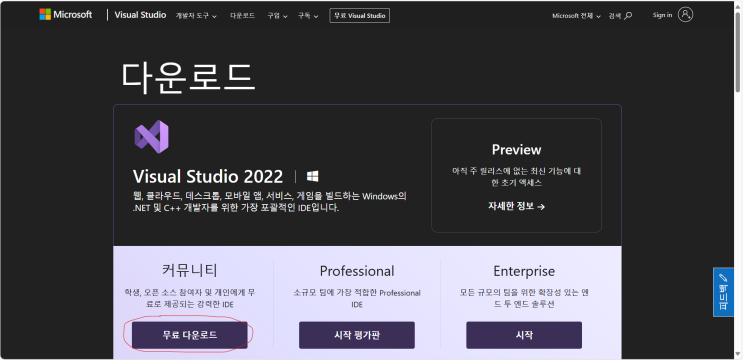Open search with the magnifier icon
This screenshot has width=743, height=360.
(x=628, y=16)
